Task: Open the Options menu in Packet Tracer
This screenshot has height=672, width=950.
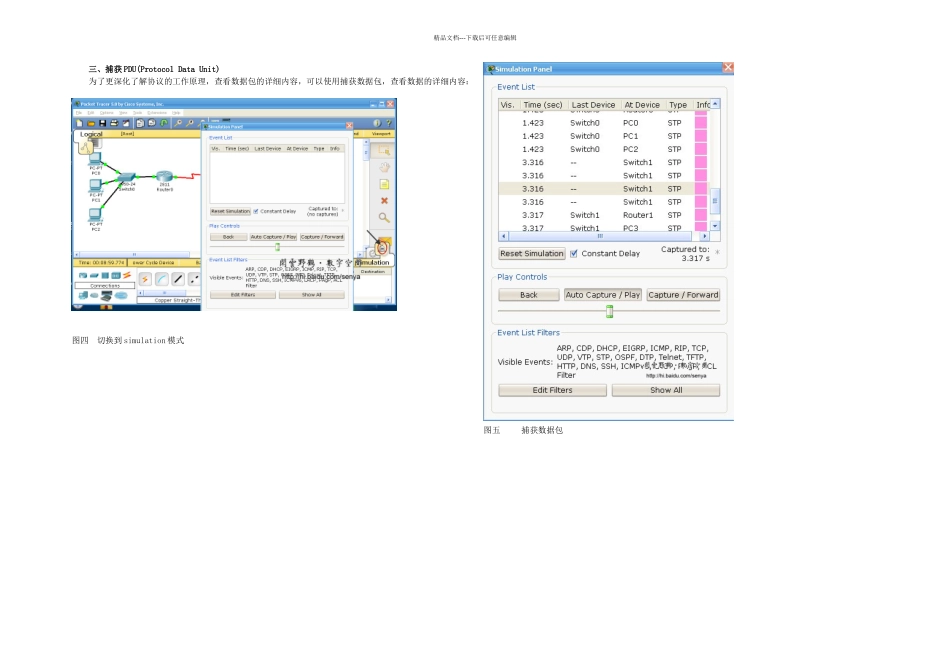Action: pos(107,113)
